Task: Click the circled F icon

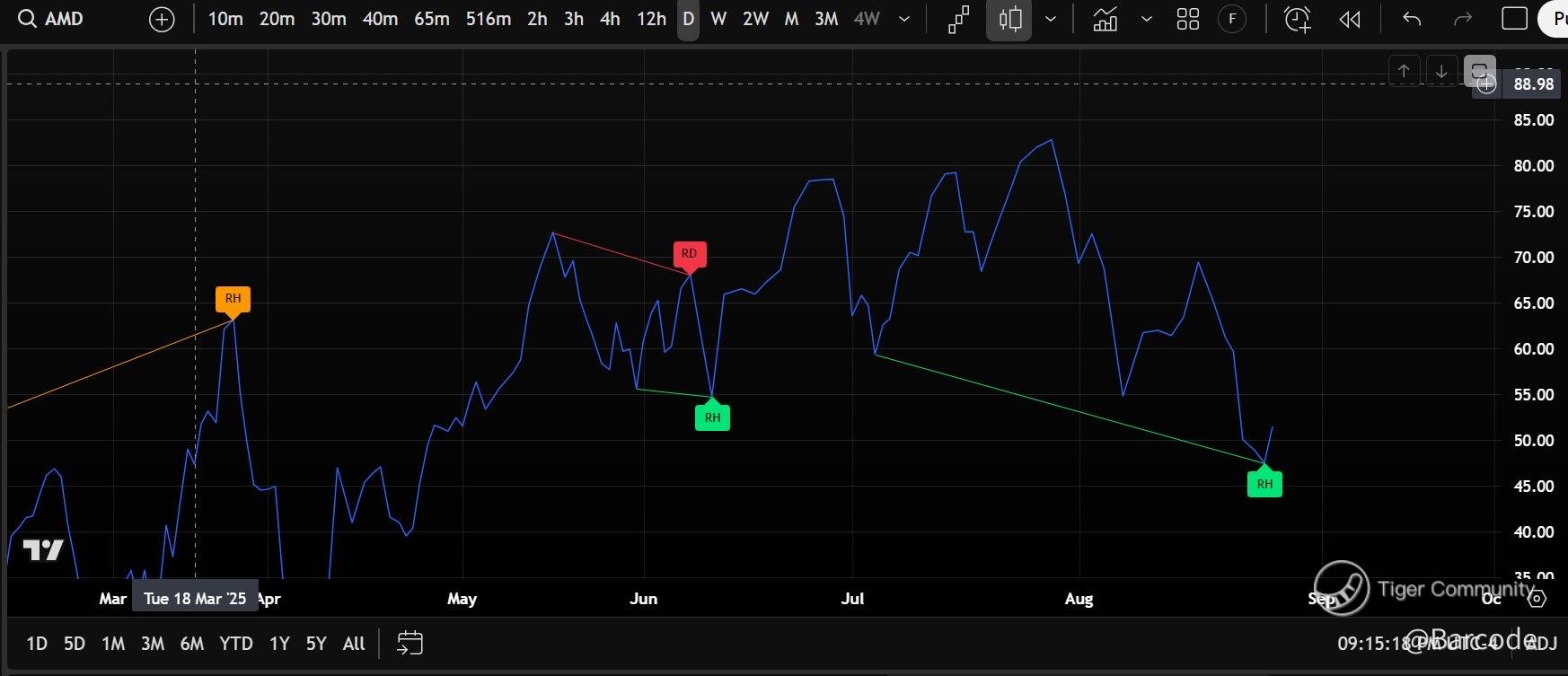Action: [1231, 19]
